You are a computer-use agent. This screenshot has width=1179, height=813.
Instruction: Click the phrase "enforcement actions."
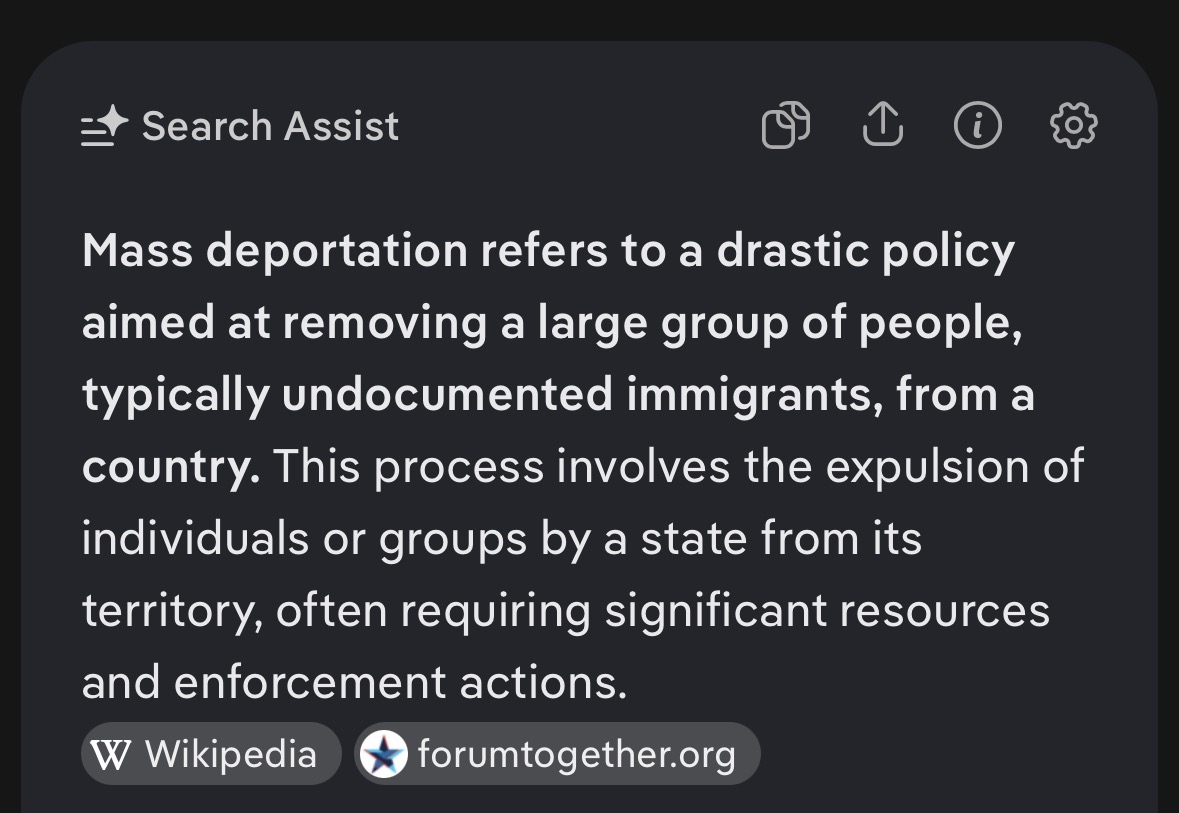[400, 684]
